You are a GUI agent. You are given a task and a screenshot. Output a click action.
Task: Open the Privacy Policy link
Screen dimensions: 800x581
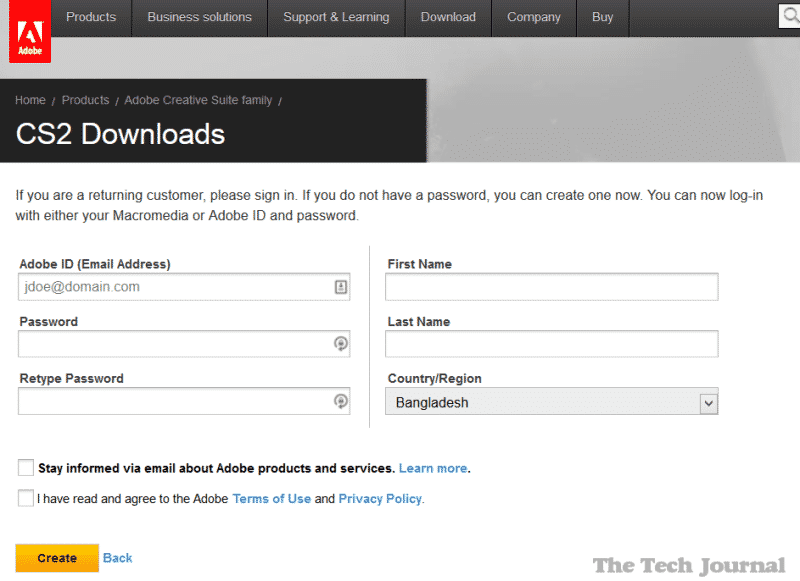click(380, 498)
